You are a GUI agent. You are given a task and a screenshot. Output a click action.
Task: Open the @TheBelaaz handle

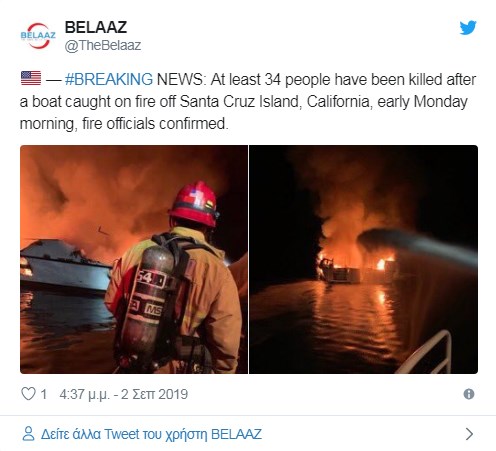point(103,45)
